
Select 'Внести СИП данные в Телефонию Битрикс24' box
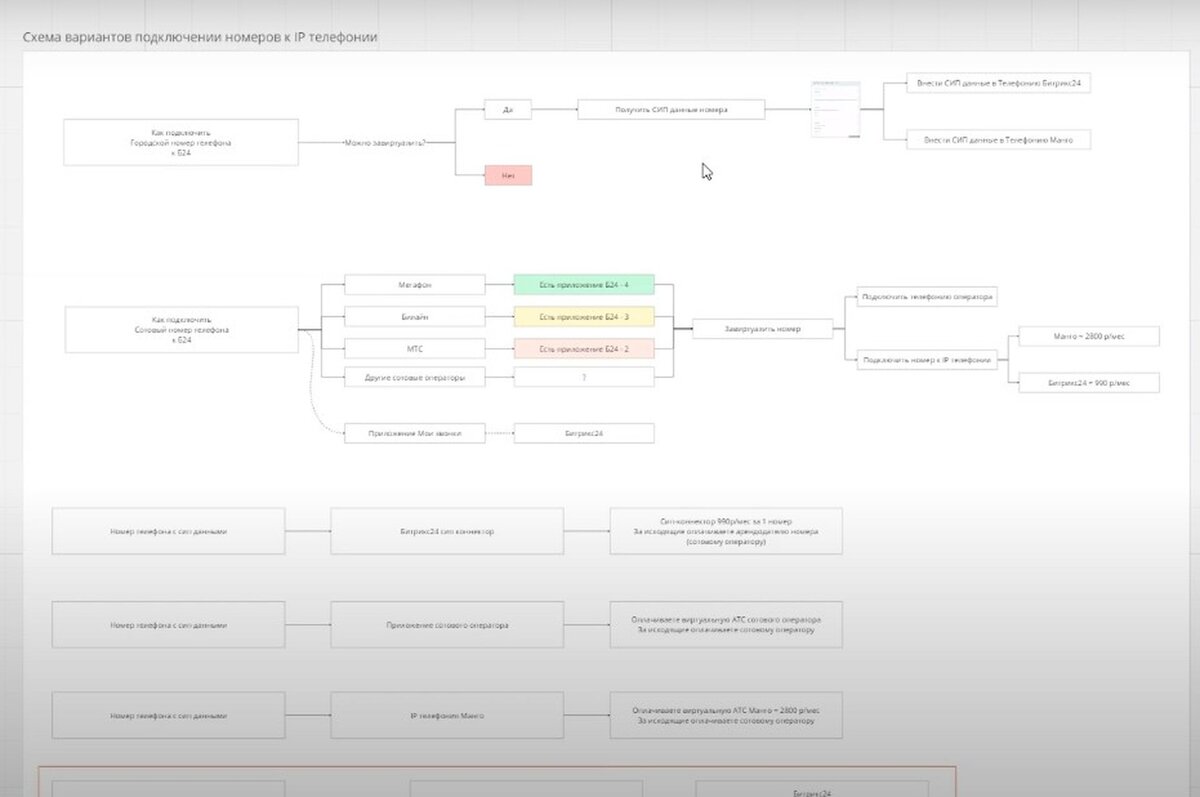coord(997,84)
